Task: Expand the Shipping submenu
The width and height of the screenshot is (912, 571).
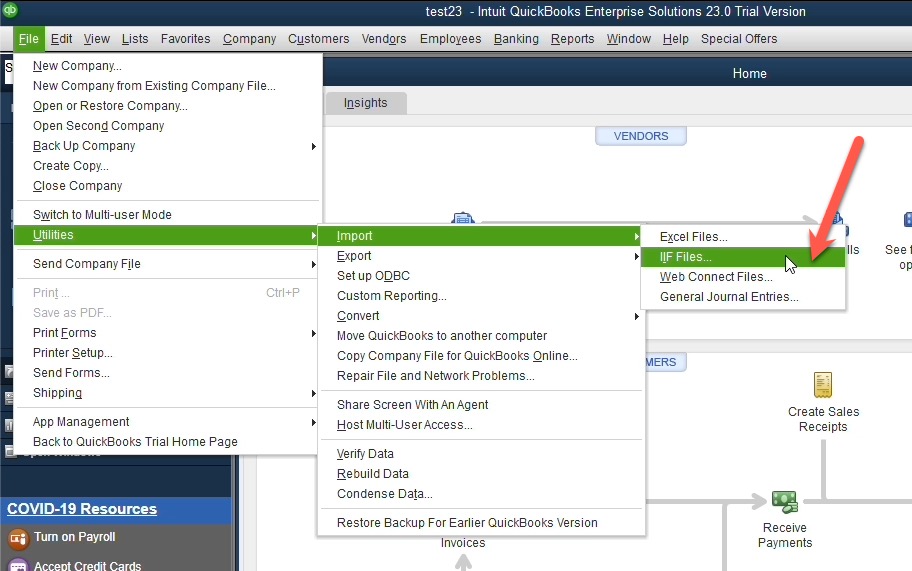Action: tap(168, 393)
